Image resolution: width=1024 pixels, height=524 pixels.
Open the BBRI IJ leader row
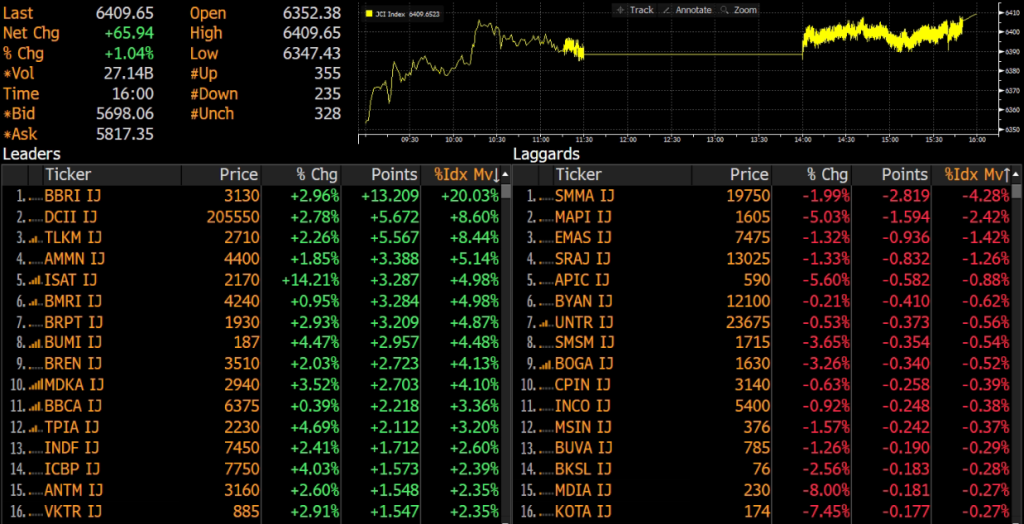point(251,195)
